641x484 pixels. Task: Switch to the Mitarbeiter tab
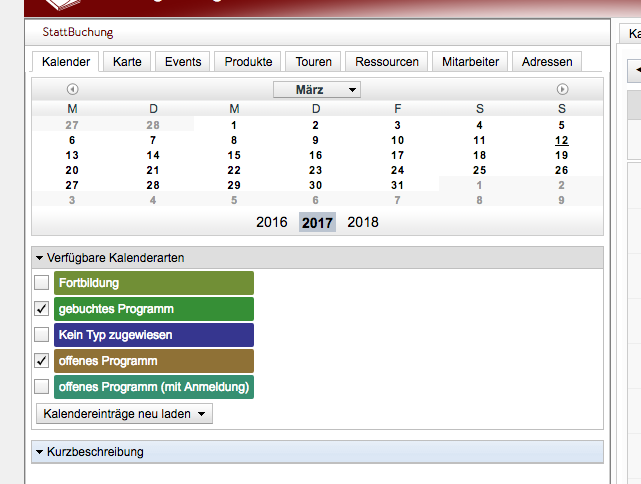tap(471, 62)
